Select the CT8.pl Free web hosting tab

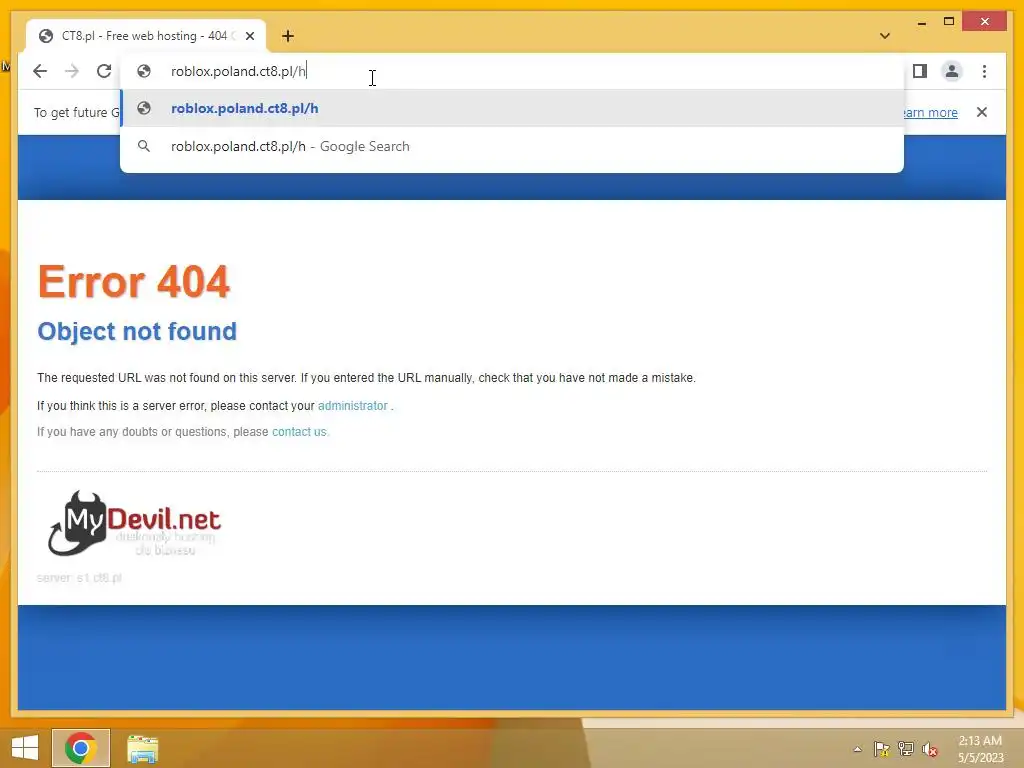[146, 36]
